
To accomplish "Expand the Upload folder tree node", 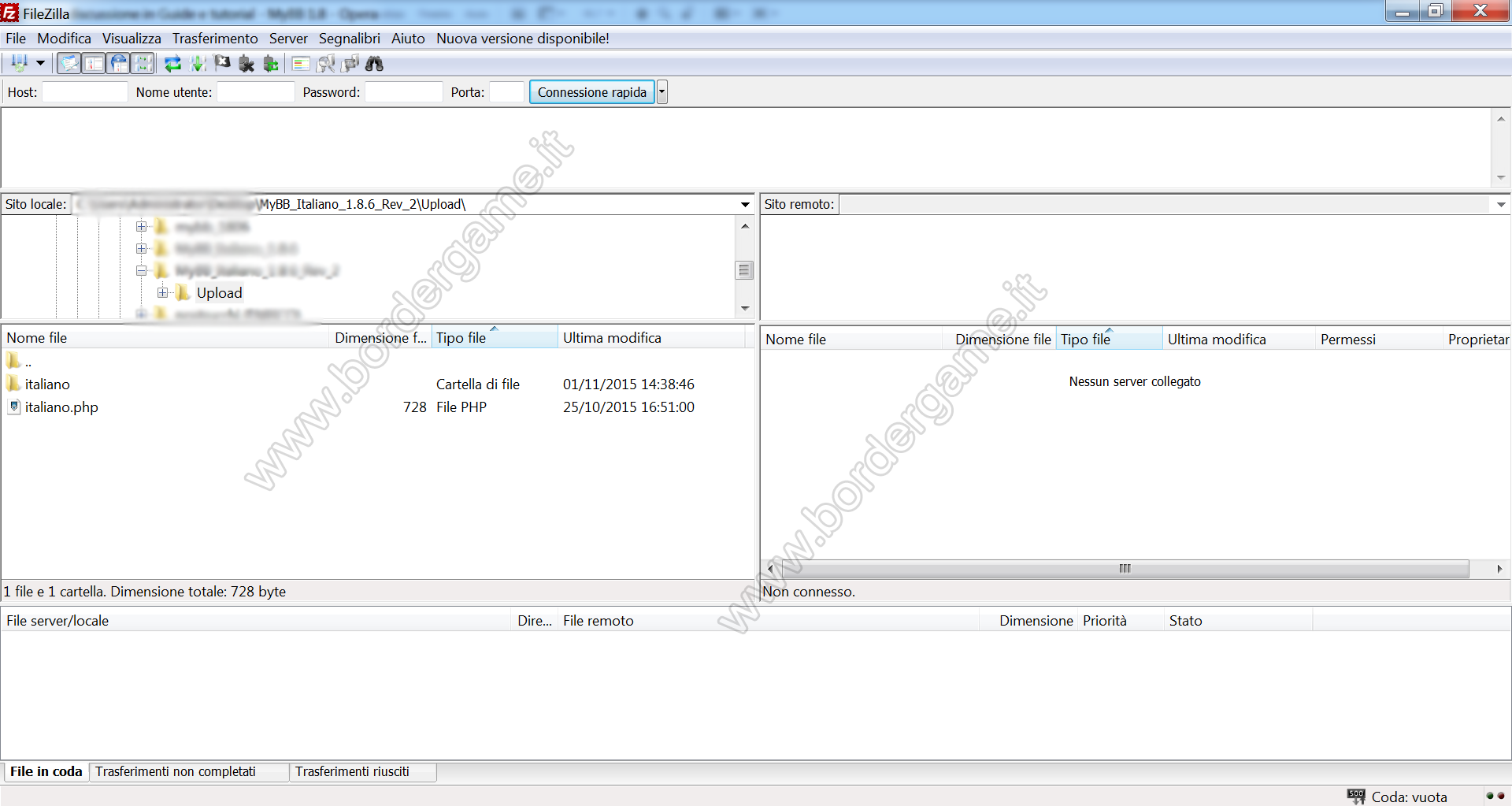I will coord(162,293).
